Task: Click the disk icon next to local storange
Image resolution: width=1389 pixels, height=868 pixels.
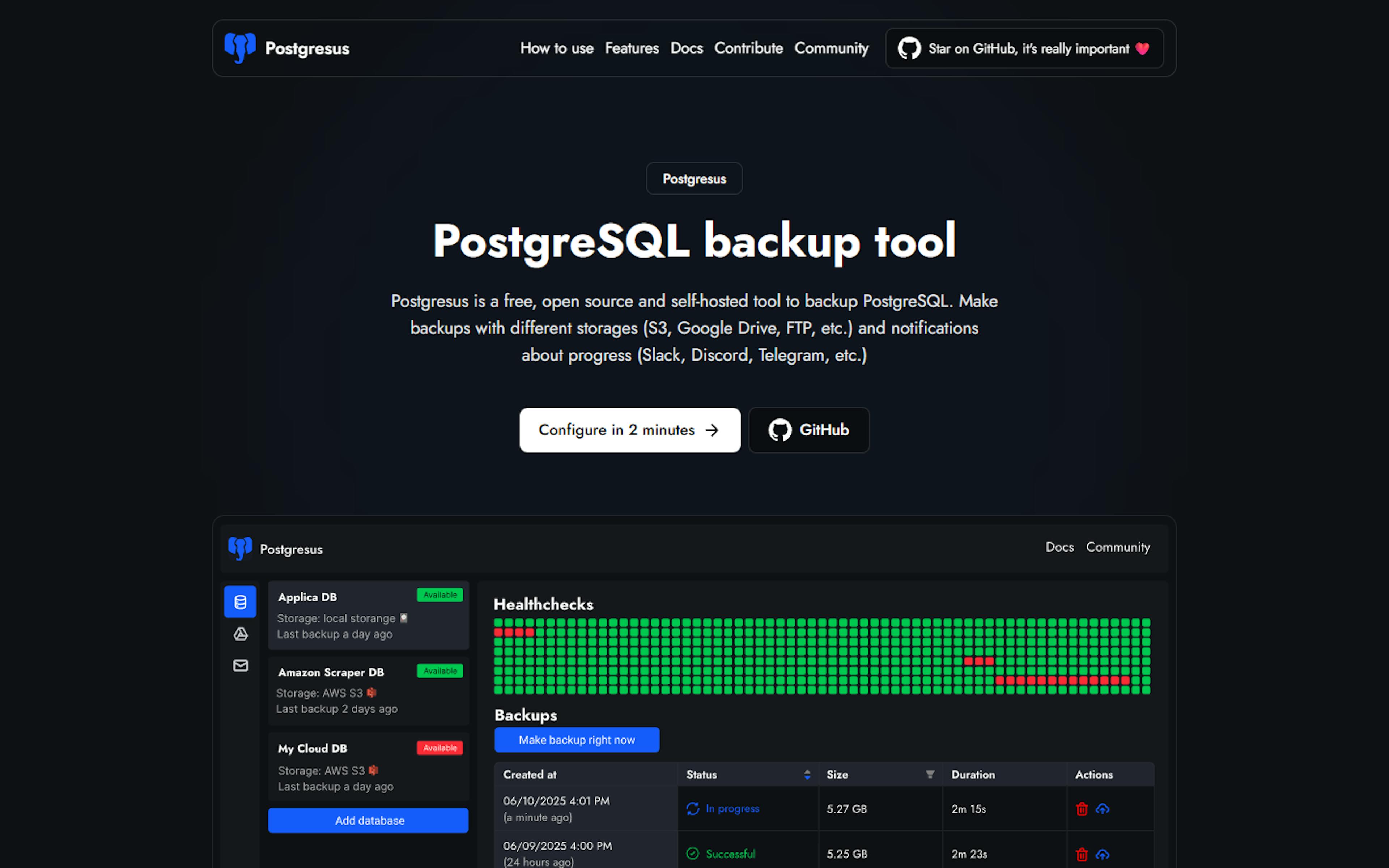Action: [404, 618]
